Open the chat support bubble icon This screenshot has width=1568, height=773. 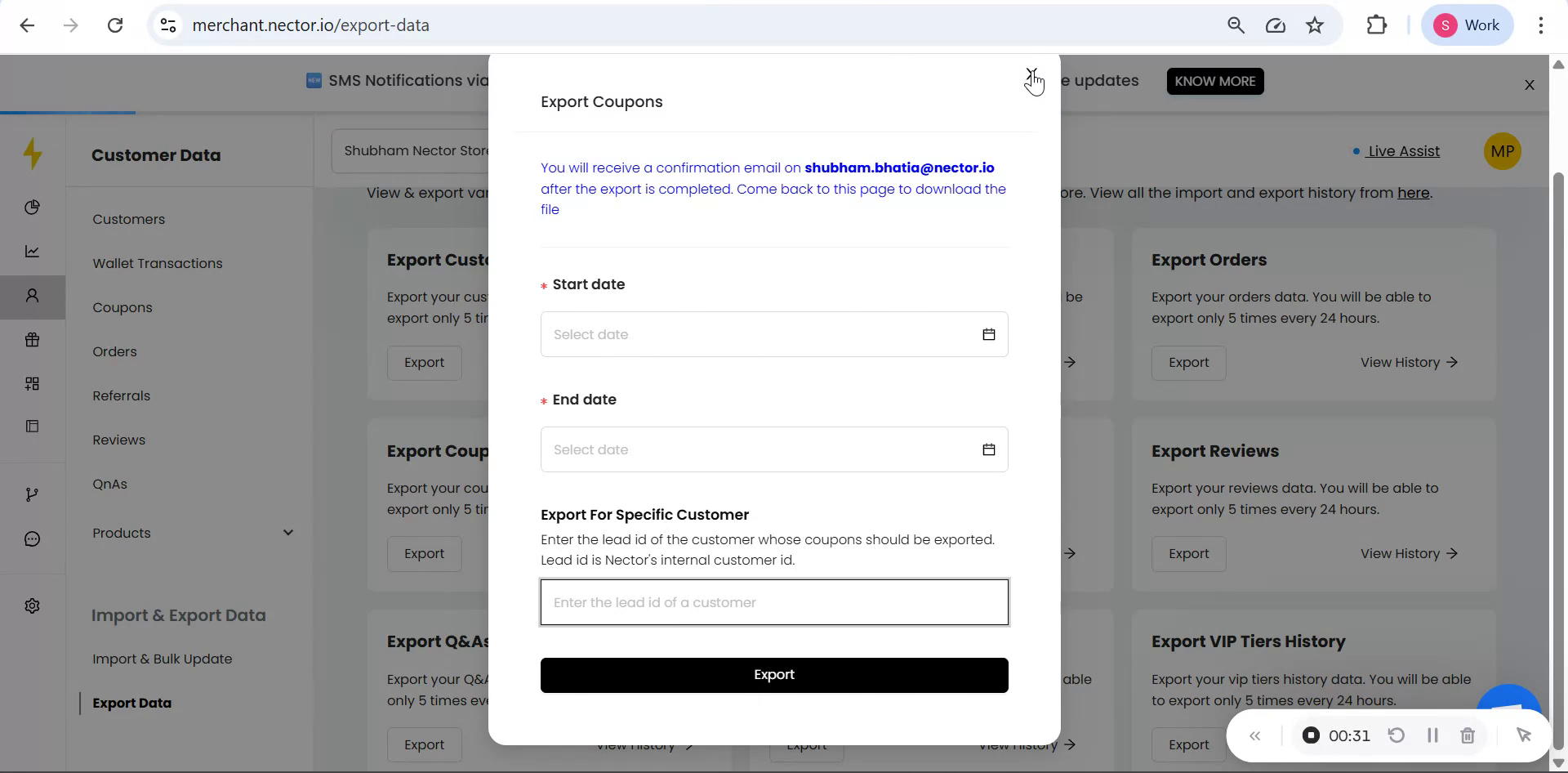(33, 538)
